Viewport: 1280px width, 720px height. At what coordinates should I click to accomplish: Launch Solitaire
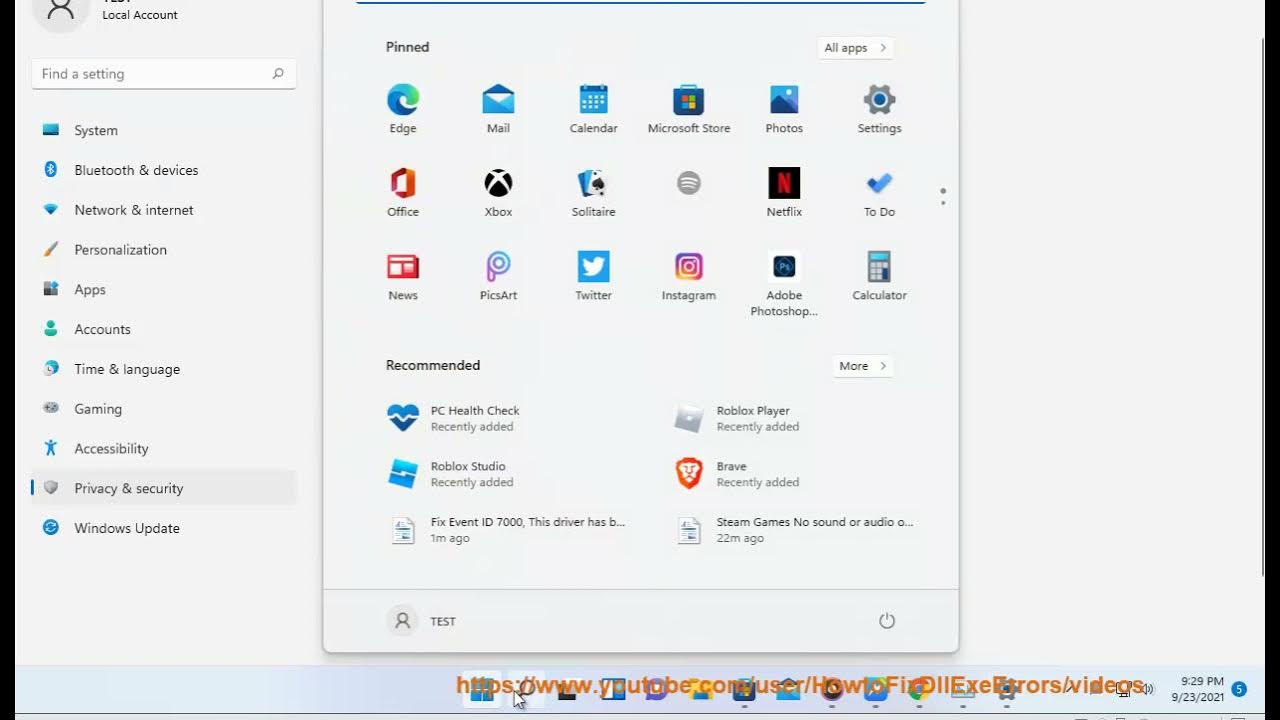click(x=593, y=192)
